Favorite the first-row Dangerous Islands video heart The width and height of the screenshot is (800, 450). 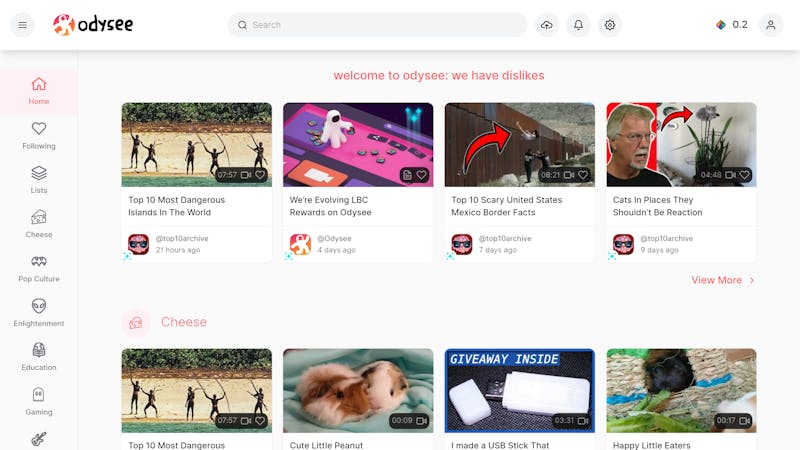[260, 175]
